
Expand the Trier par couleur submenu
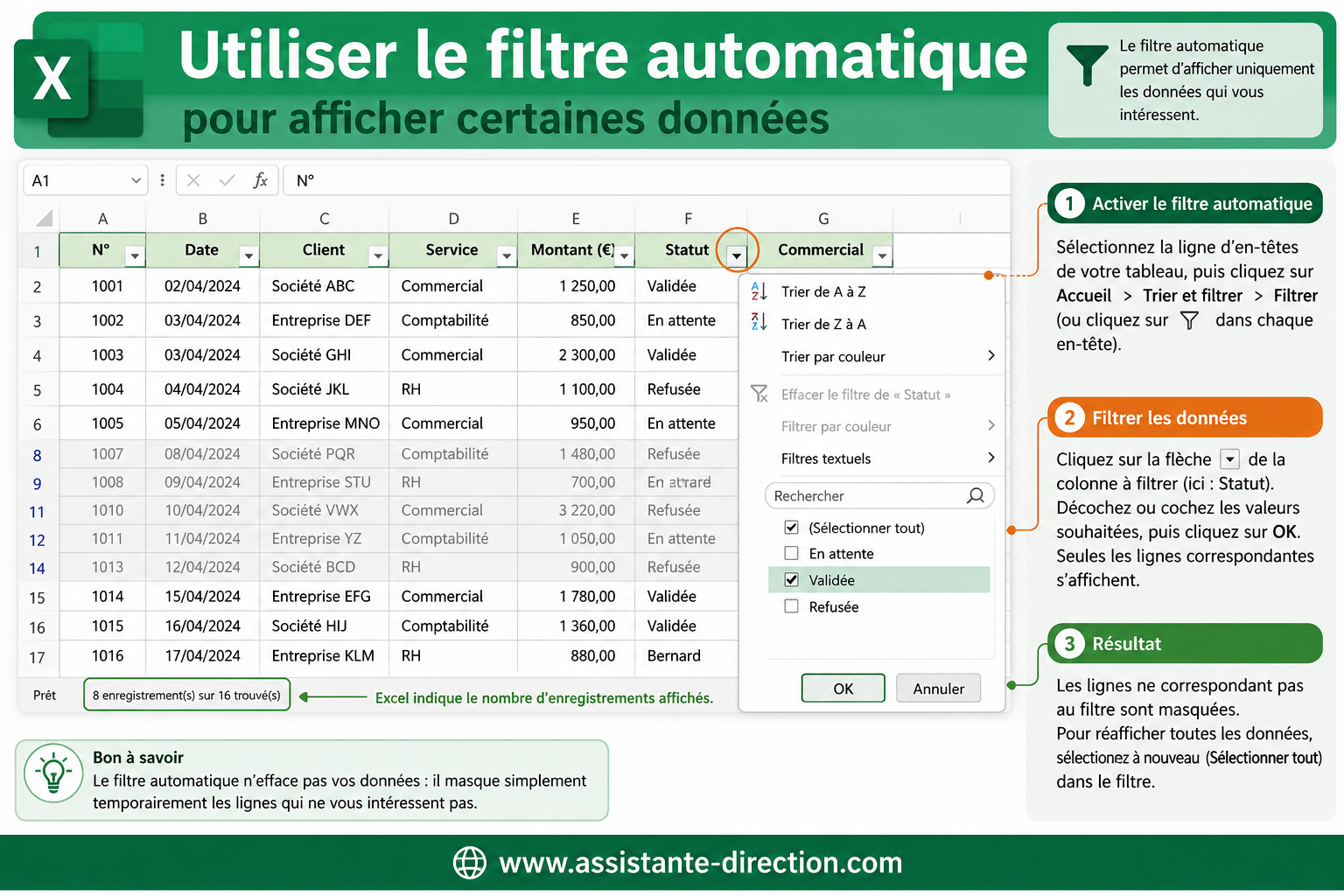click(990, 355)
